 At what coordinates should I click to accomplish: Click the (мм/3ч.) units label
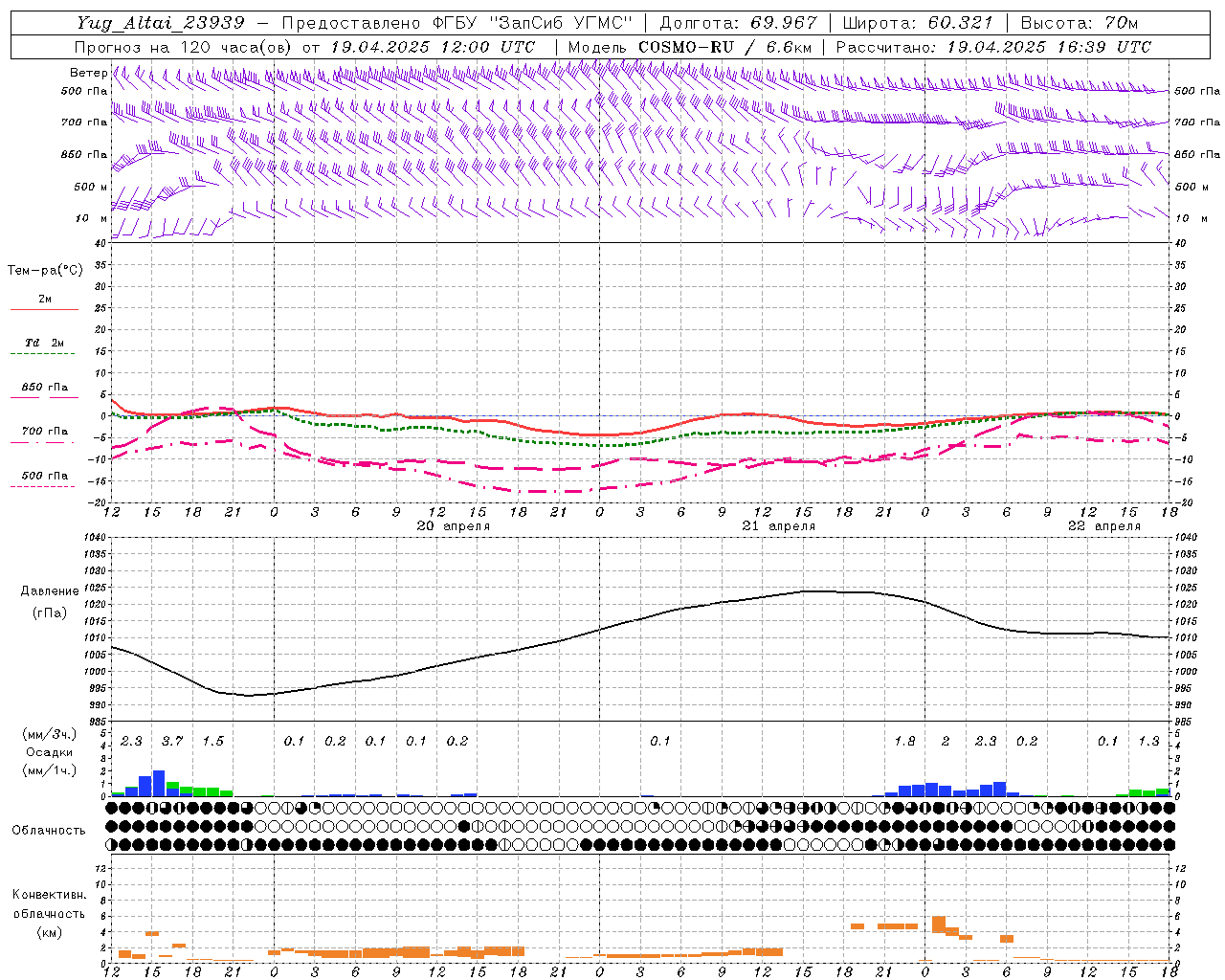point(49,734)
